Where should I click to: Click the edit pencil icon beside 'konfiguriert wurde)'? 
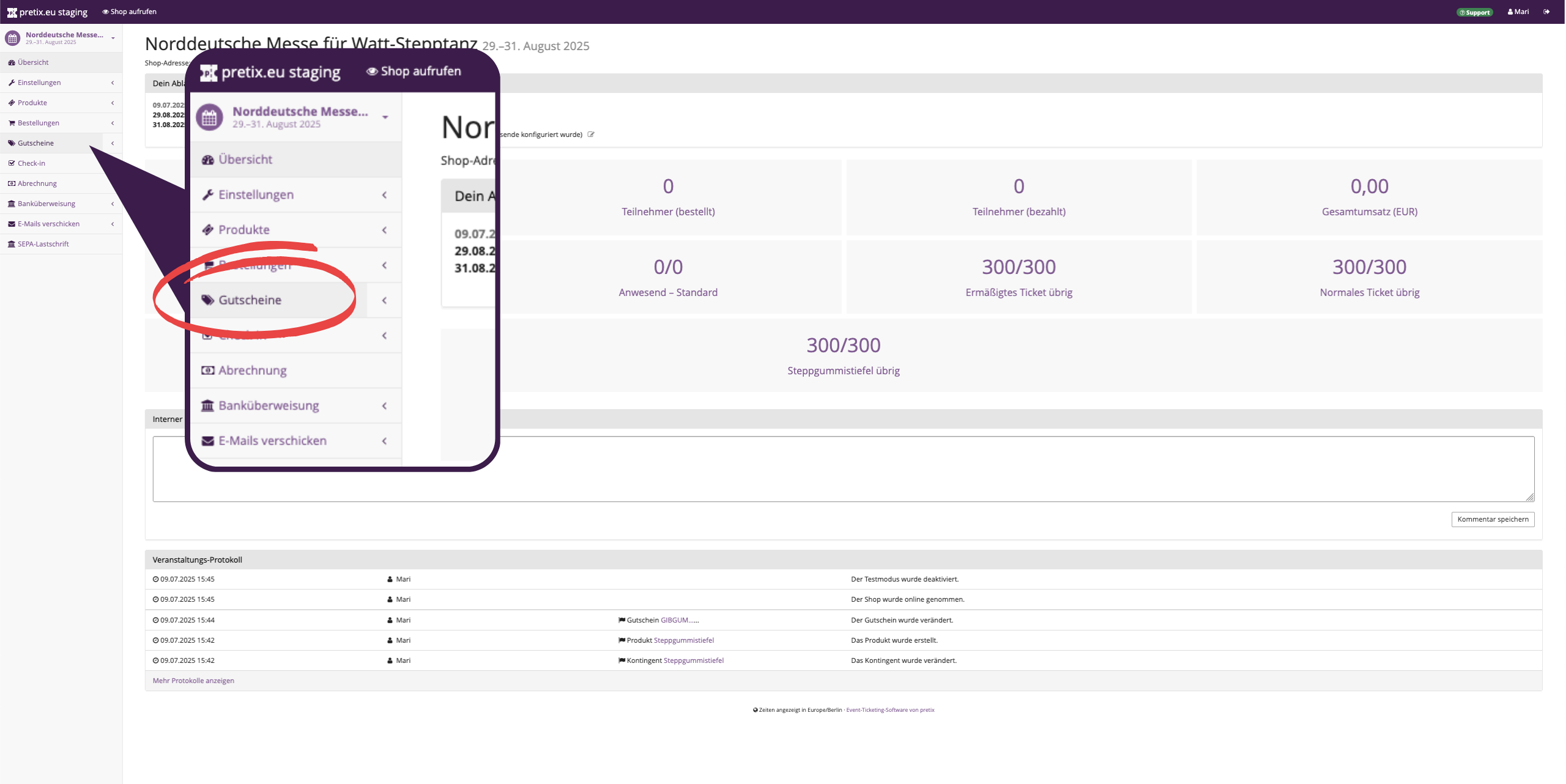pyautogui.click(x=591, y=135)
